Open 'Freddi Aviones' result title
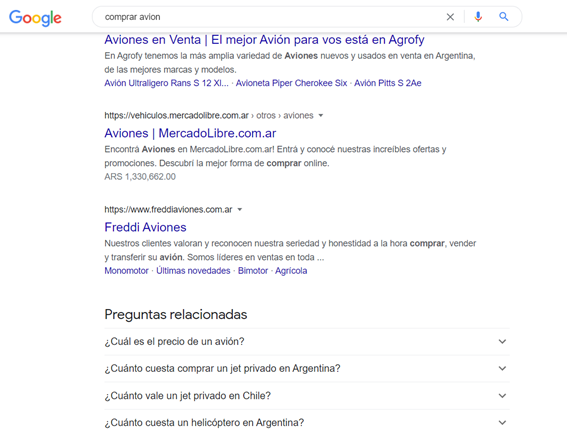 click(x=145, y=228)
